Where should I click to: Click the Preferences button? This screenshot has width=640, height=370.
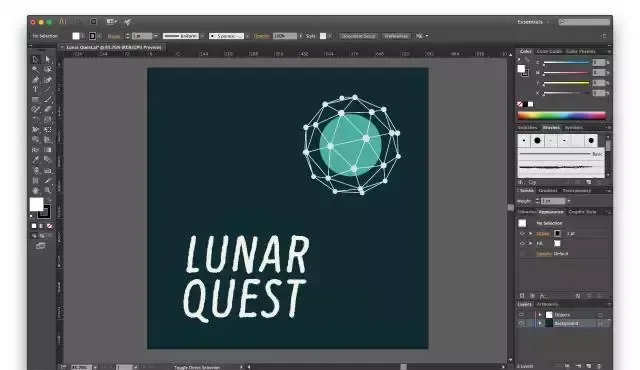point(396,36)
